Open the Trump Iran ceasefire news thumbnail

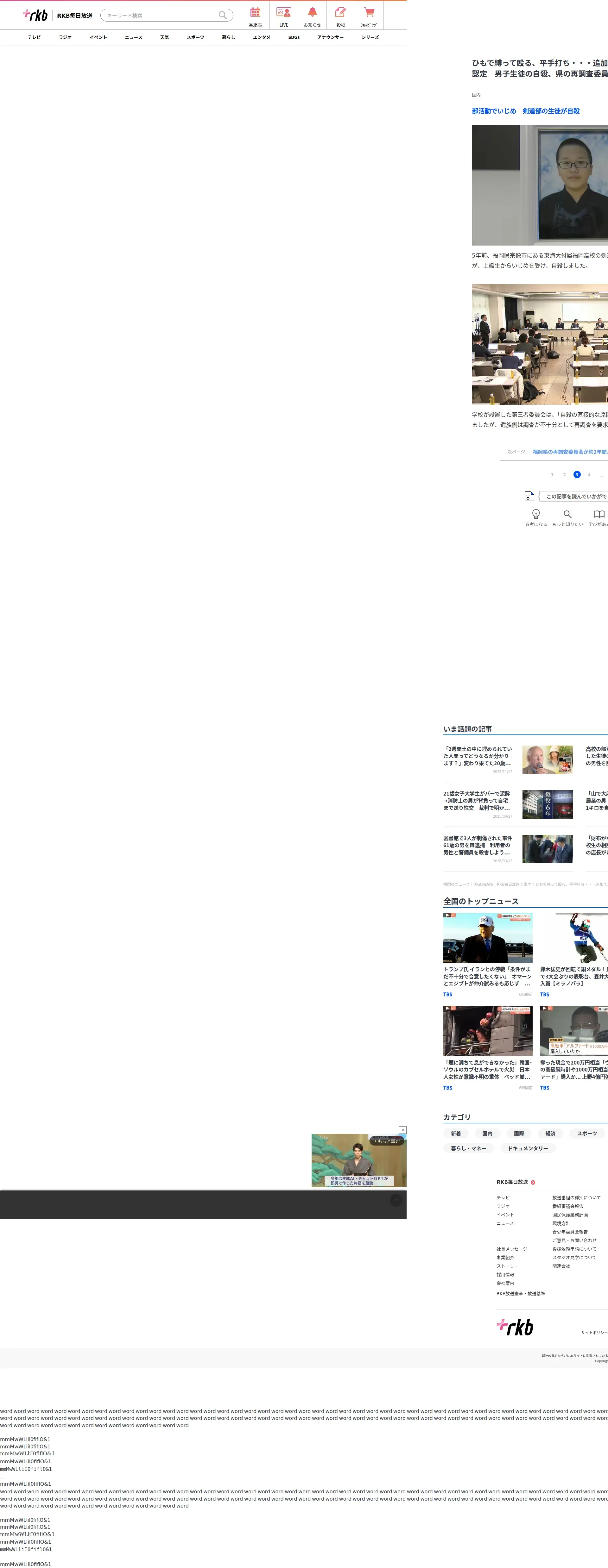tap(487, 938)
